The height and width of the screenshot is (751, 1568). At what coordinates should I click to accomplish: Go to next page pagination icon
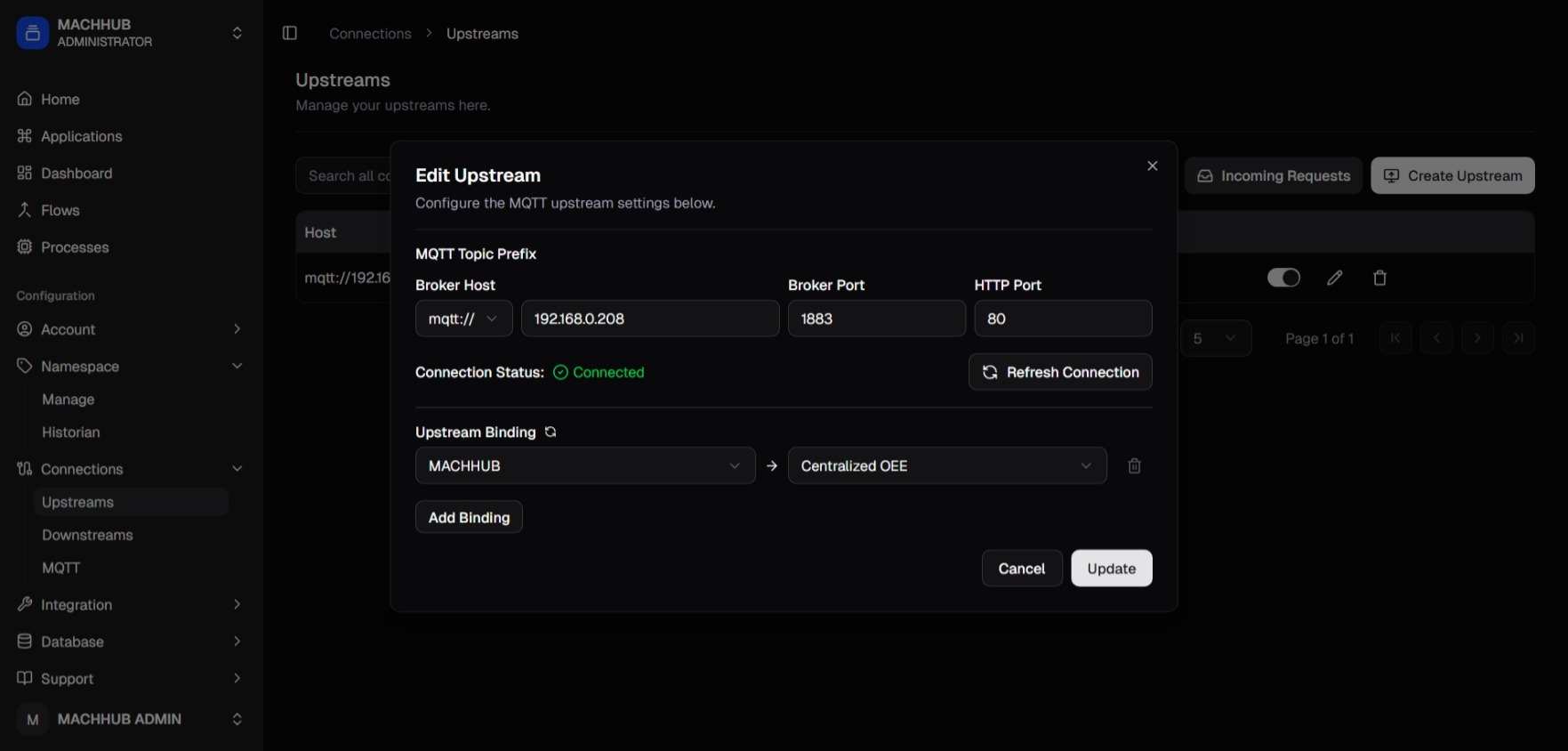pyautogui.click(x=1477, y=338)
